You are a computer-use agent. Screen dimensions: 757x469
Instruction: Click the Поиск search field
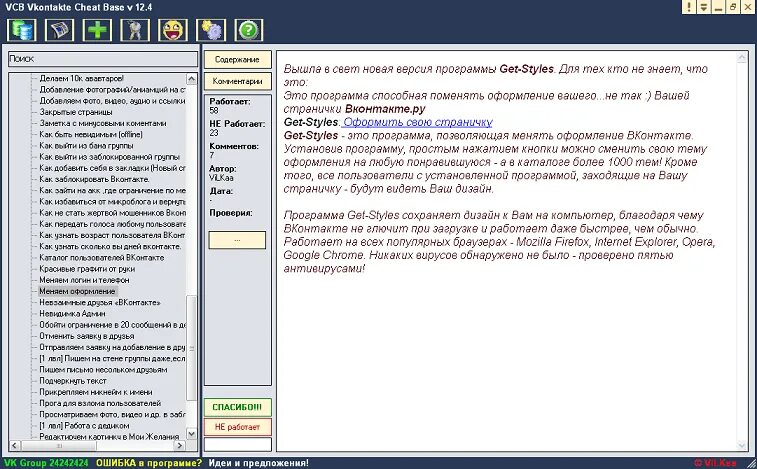(103, 59)
